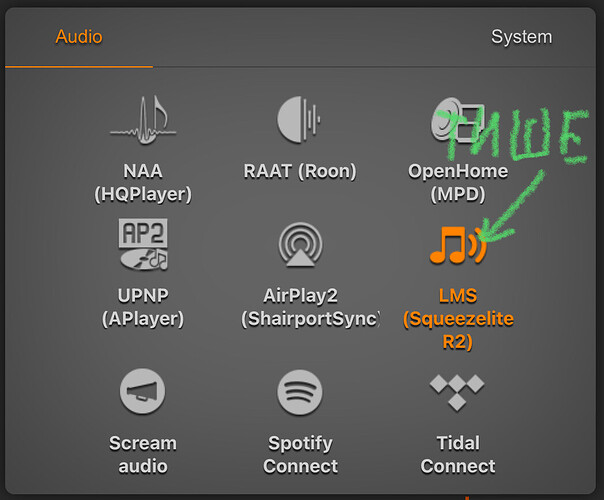
Task: Click the "Spotify Connect" label
Action: coord(302,454)
